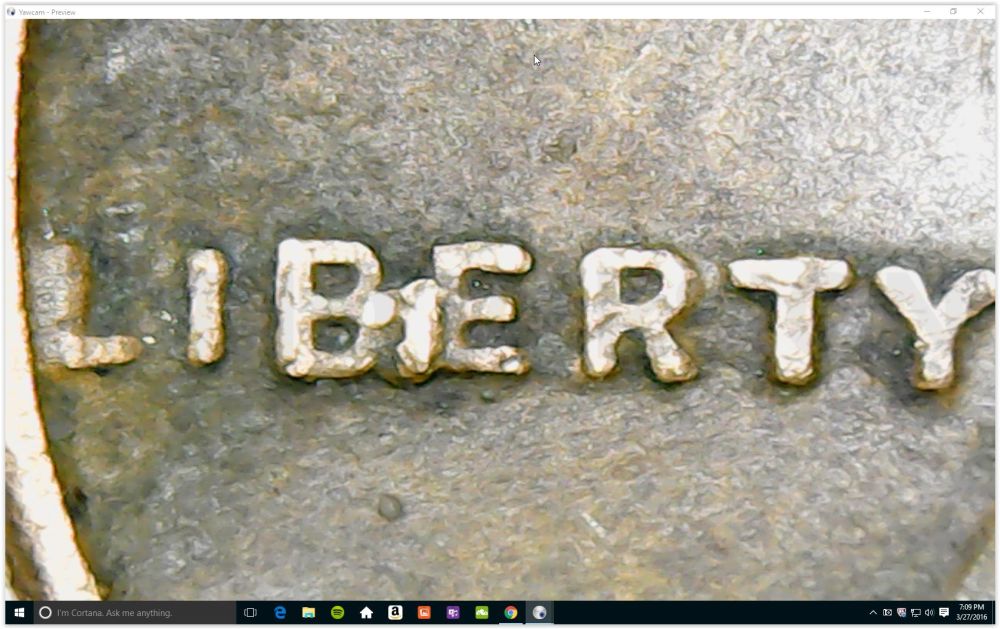Launch Microsoft Edge from the taskbar
Screen dimensions: 1000x629
coord(280,612)
